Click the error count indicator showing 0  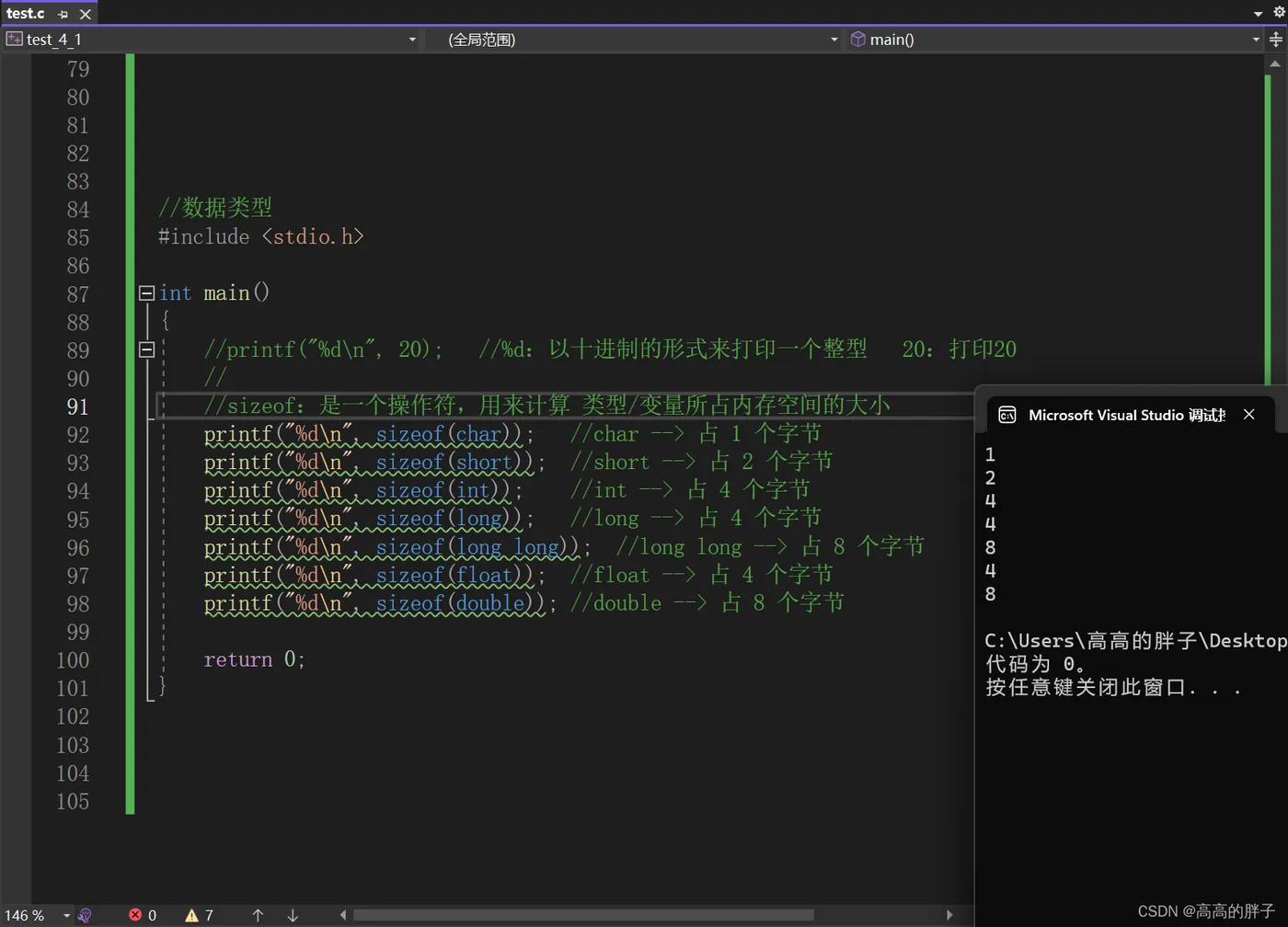click(143, 915)
